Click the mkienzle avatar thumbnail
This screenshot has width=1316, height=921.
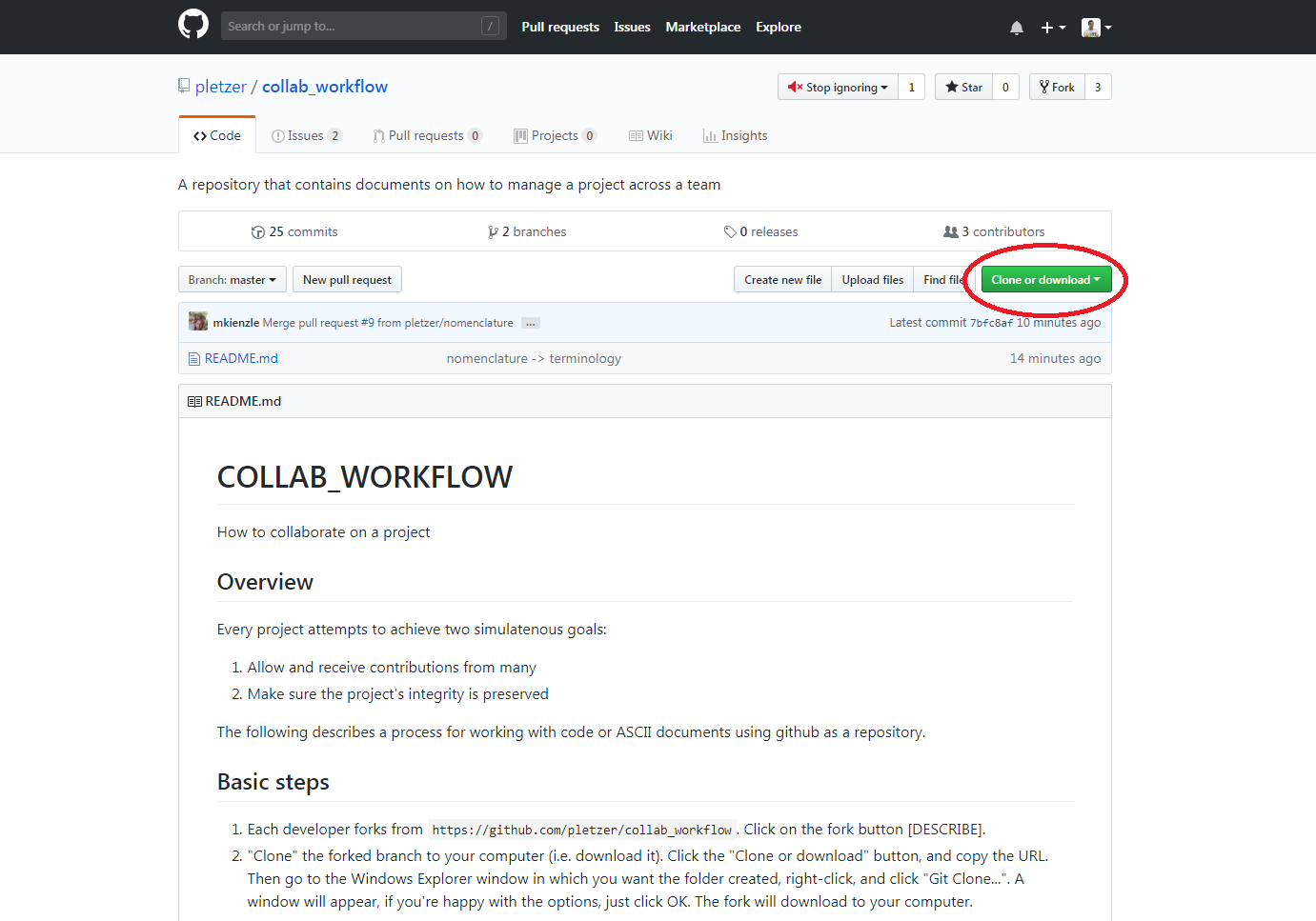pyautogui.click(x=198, y=322)
